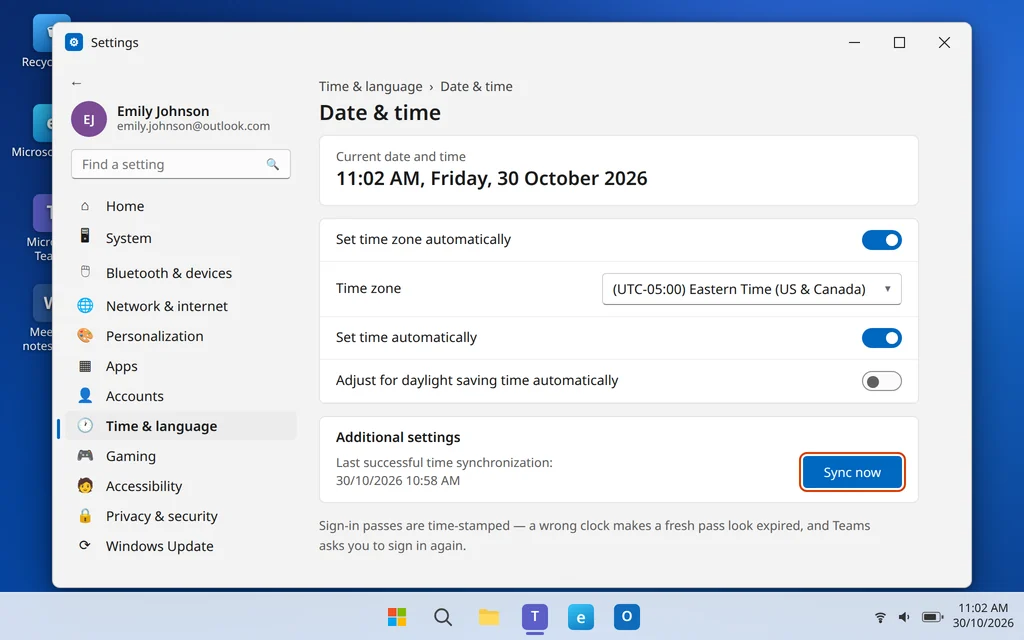Open Outlook from the taskbar
Screen dimensions: 1024x640
pyautogui.click(x=626, y=616)
